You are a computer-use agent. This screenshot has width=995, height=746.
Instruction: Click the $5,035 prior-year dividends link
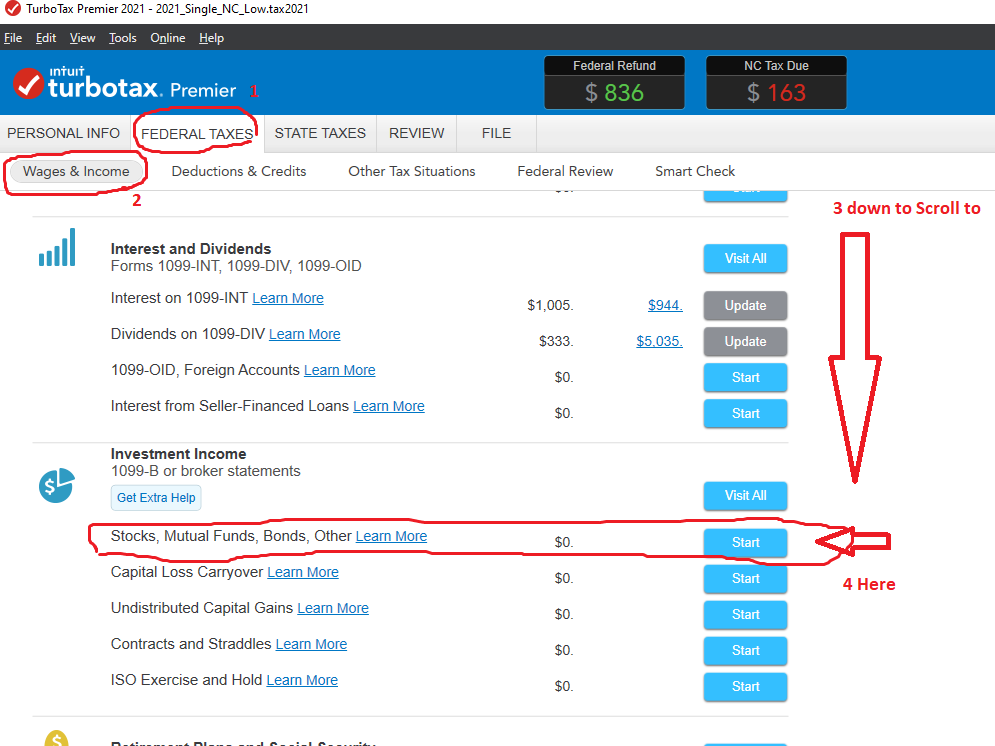click(659, 341)
